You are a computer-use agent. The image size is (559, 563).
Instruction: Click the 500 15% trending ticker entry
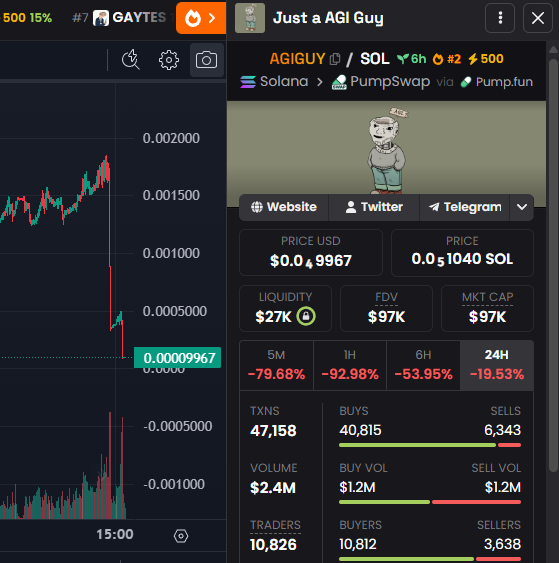coord(27,18)
